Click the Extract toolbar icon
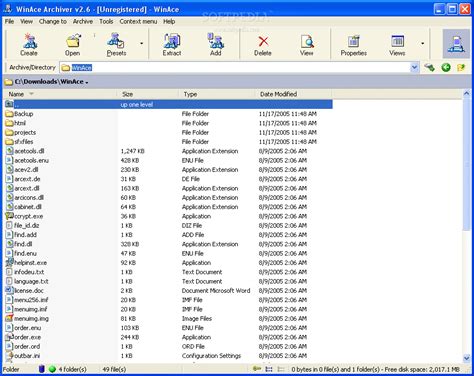The height and width of the screenshot is (376, 474). click(x=172, y=45)
